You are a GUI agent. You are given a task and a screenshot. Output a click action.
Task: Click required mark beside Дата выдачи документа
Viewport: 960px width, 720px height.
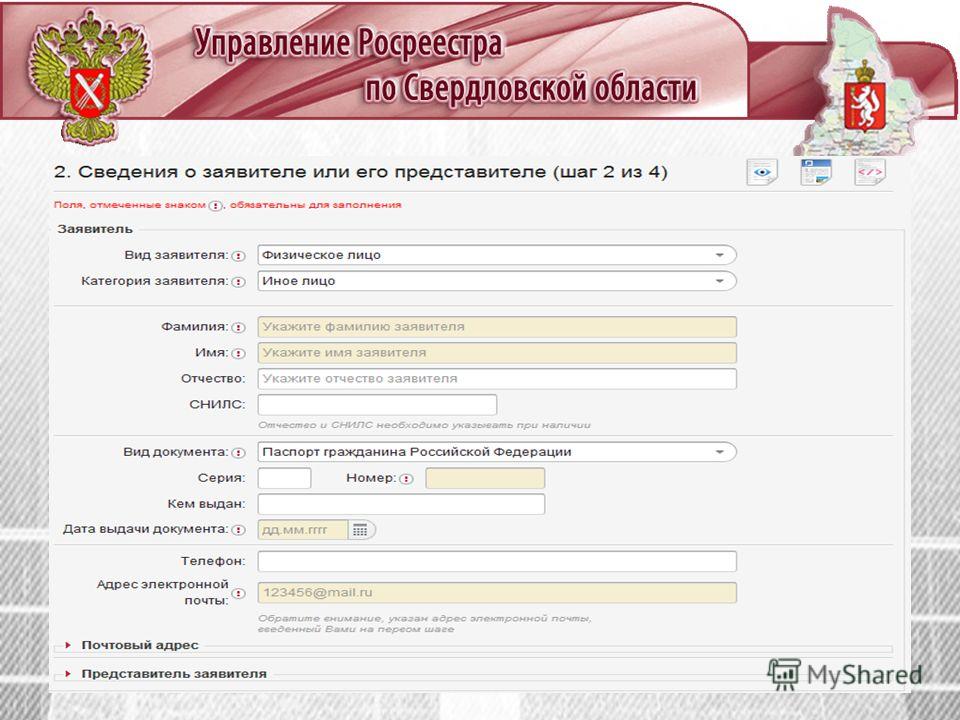(239, 530)
